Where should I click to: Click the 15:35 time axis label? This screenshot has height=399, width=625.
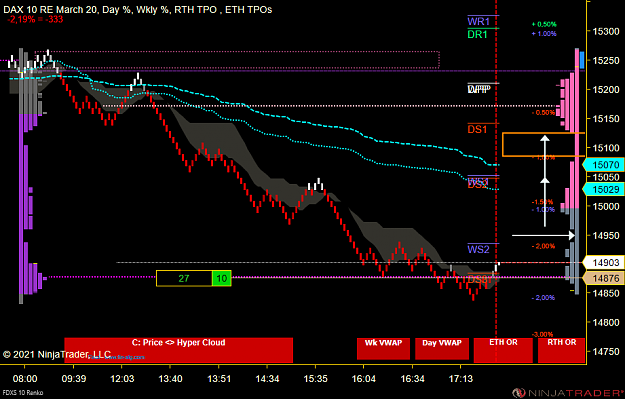tap(315, 379)
